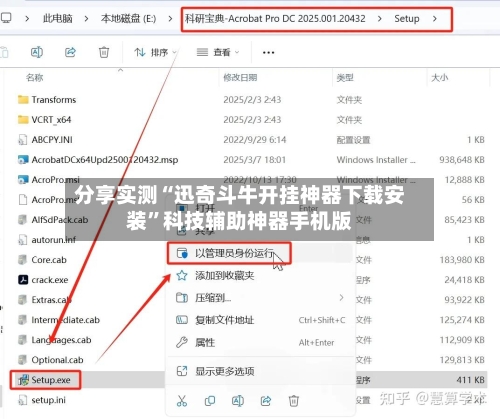This screenshot has width=500, height=419.
Task: Select the Optional.cab file icon
Action: [x=22, y=360]
